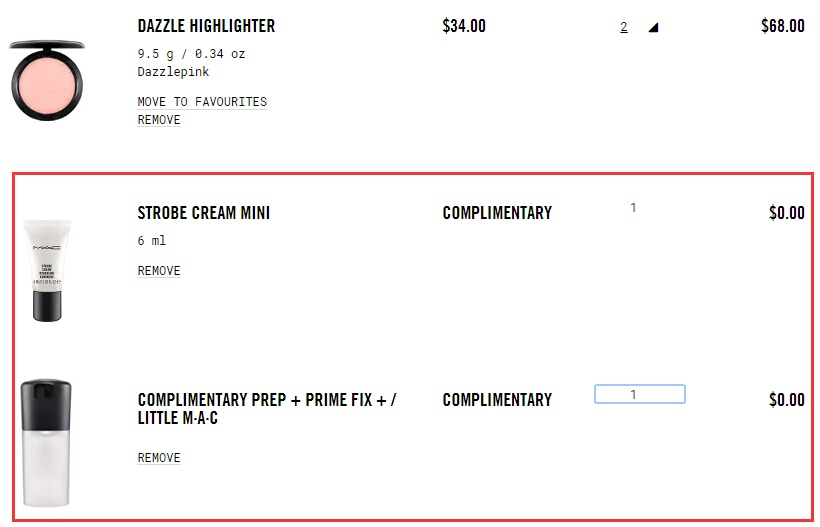
Task: Move Dazzle Highlighter to favourites
Action: coord(202,102)
